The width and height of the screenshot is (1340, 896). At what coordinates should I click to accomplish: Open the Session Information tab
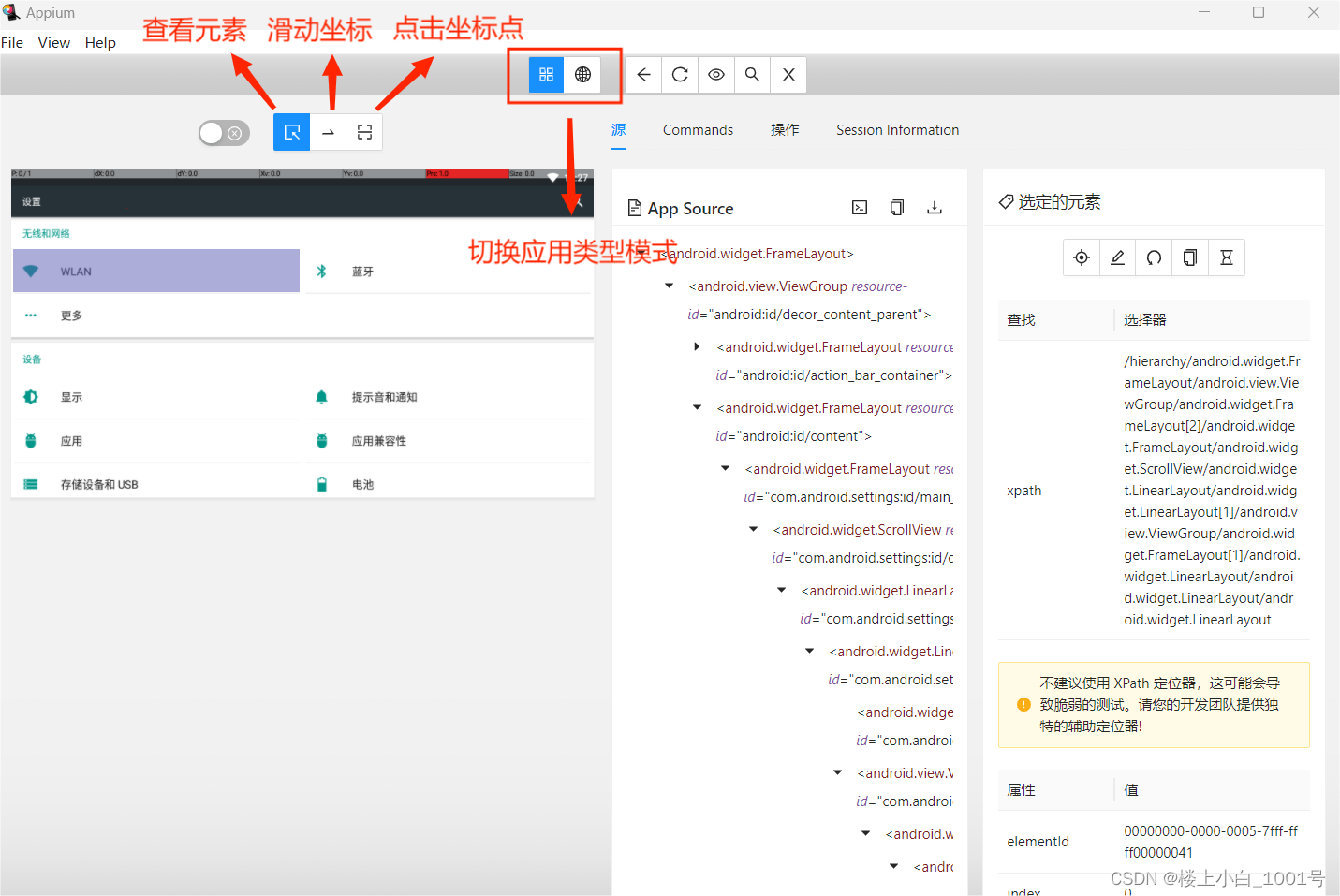[x=897, y=130]
